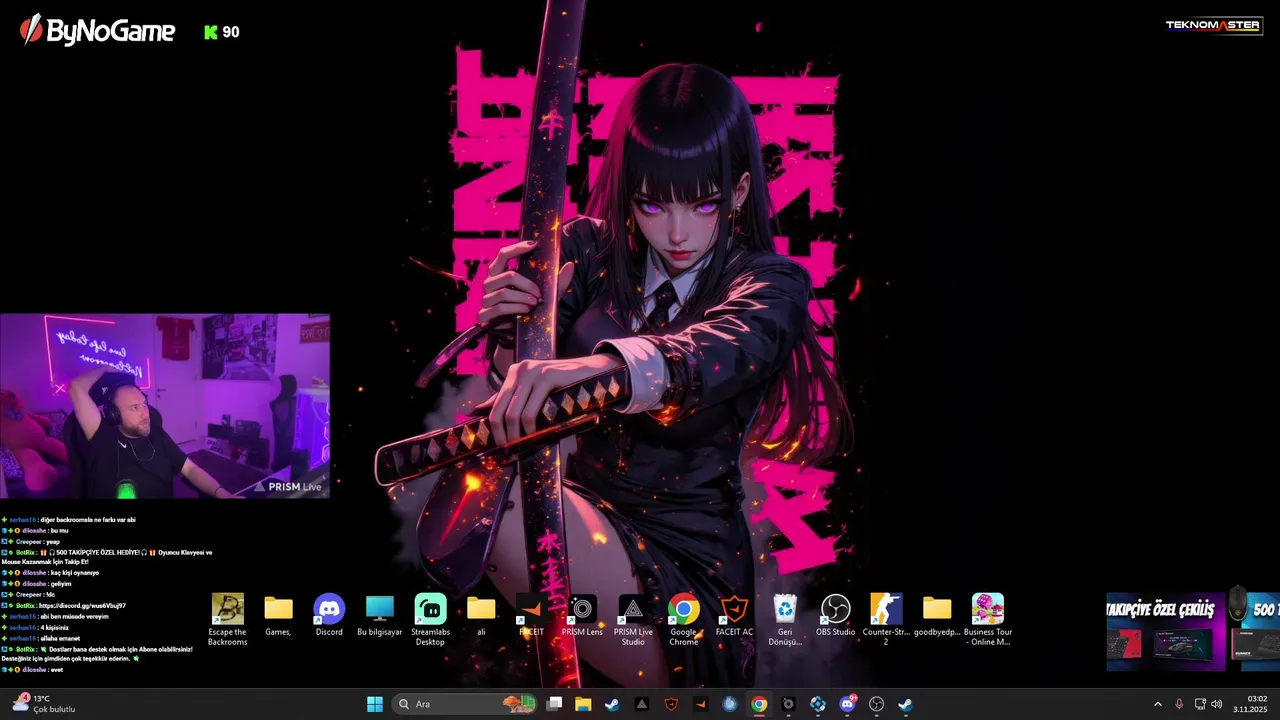Screen dimensions: 1280x720
Task: Open the volume speaker tray icon
Action: pos(1217,704)
